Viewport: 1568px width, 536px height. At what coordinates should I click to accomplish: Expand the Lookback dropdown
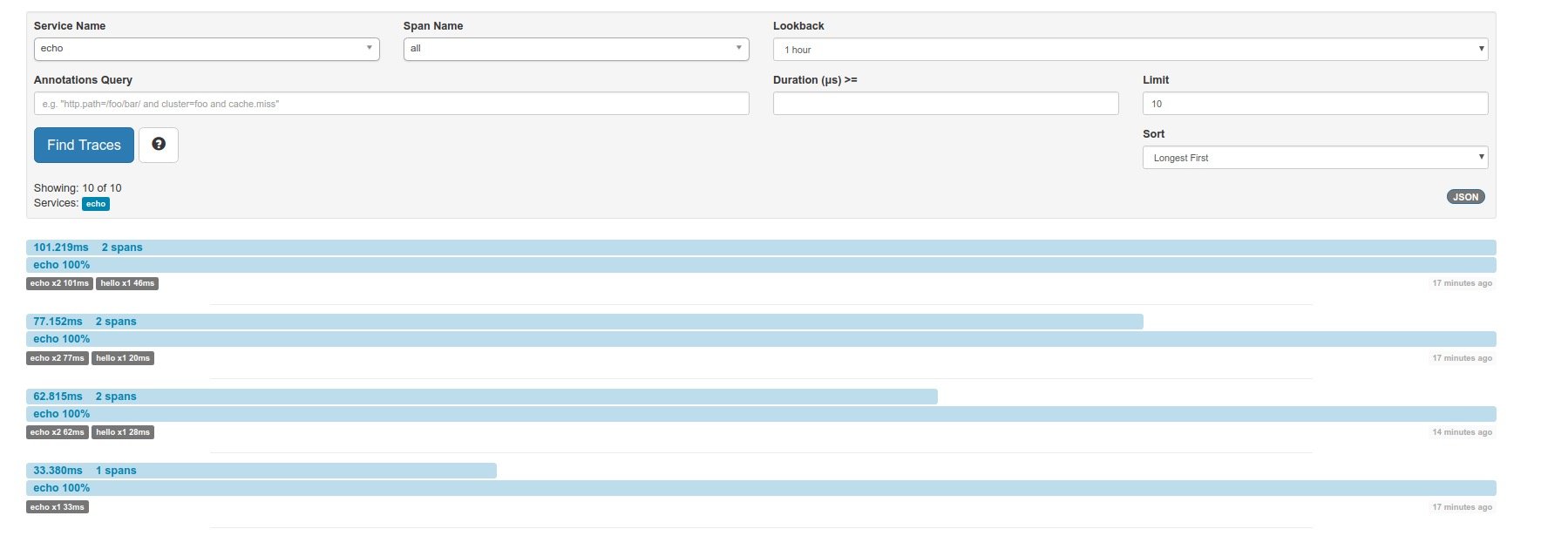coord(1130,50)
